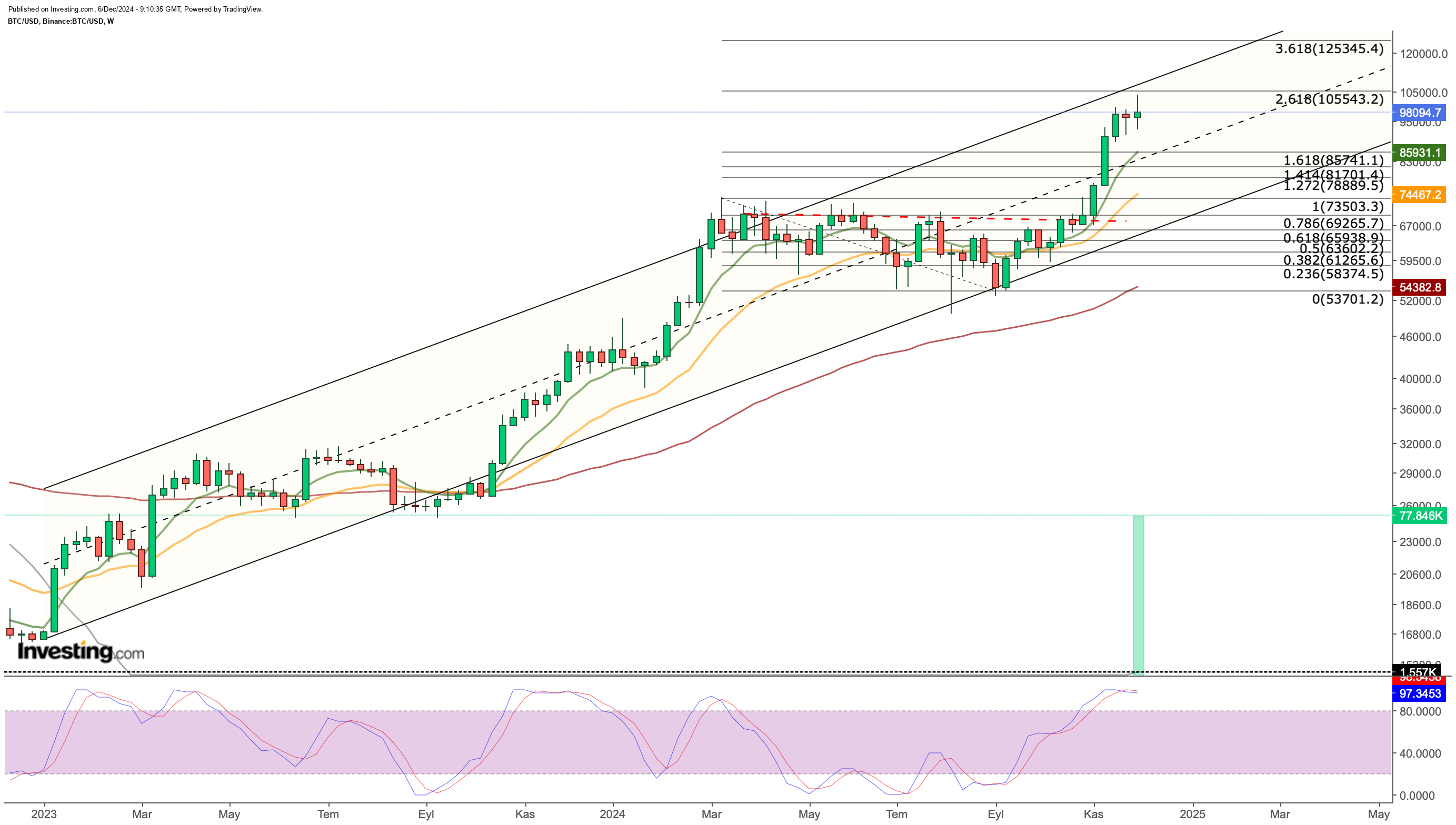Click the Fibonacci 2.618(105543.2) label
Screen dimensions: 1456x825
point(1329,99)
